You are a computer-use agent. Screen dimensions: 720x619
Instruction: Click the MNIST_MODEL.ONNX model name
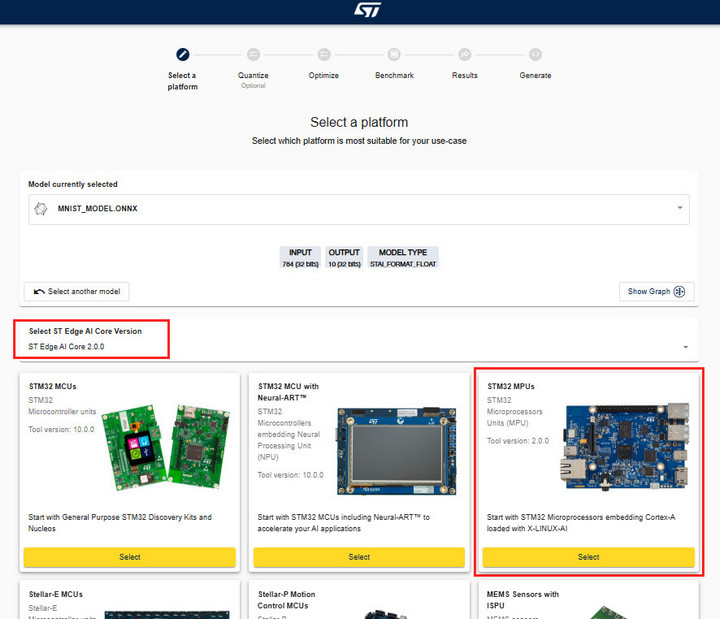[97, 208]
